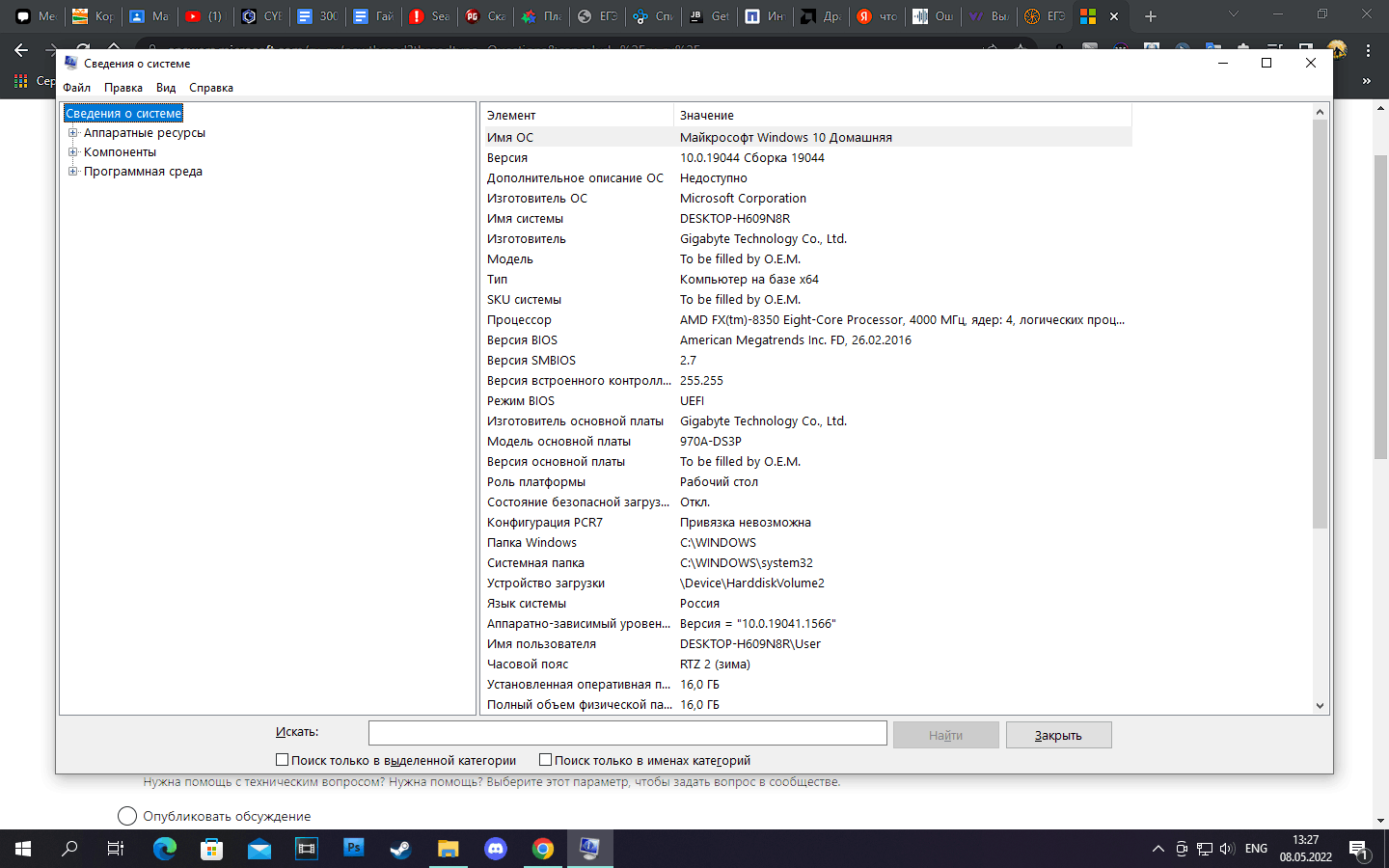Switch to the YouTube '(1)' tab

(x=205, y=16)
